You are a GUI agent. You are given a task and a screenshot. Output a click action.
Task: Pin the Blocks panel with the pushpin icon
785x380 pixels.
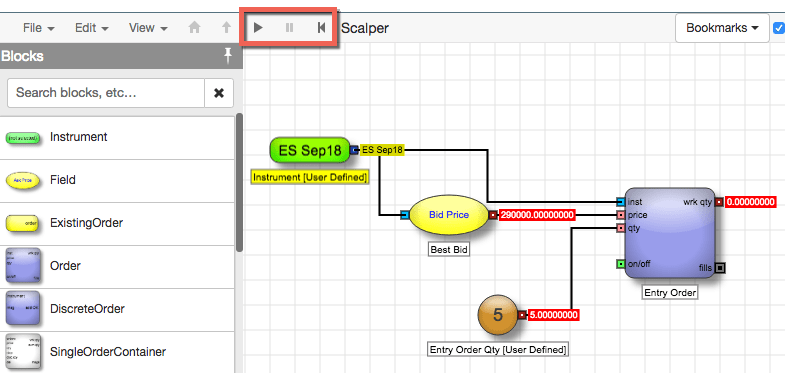point(228,56)
